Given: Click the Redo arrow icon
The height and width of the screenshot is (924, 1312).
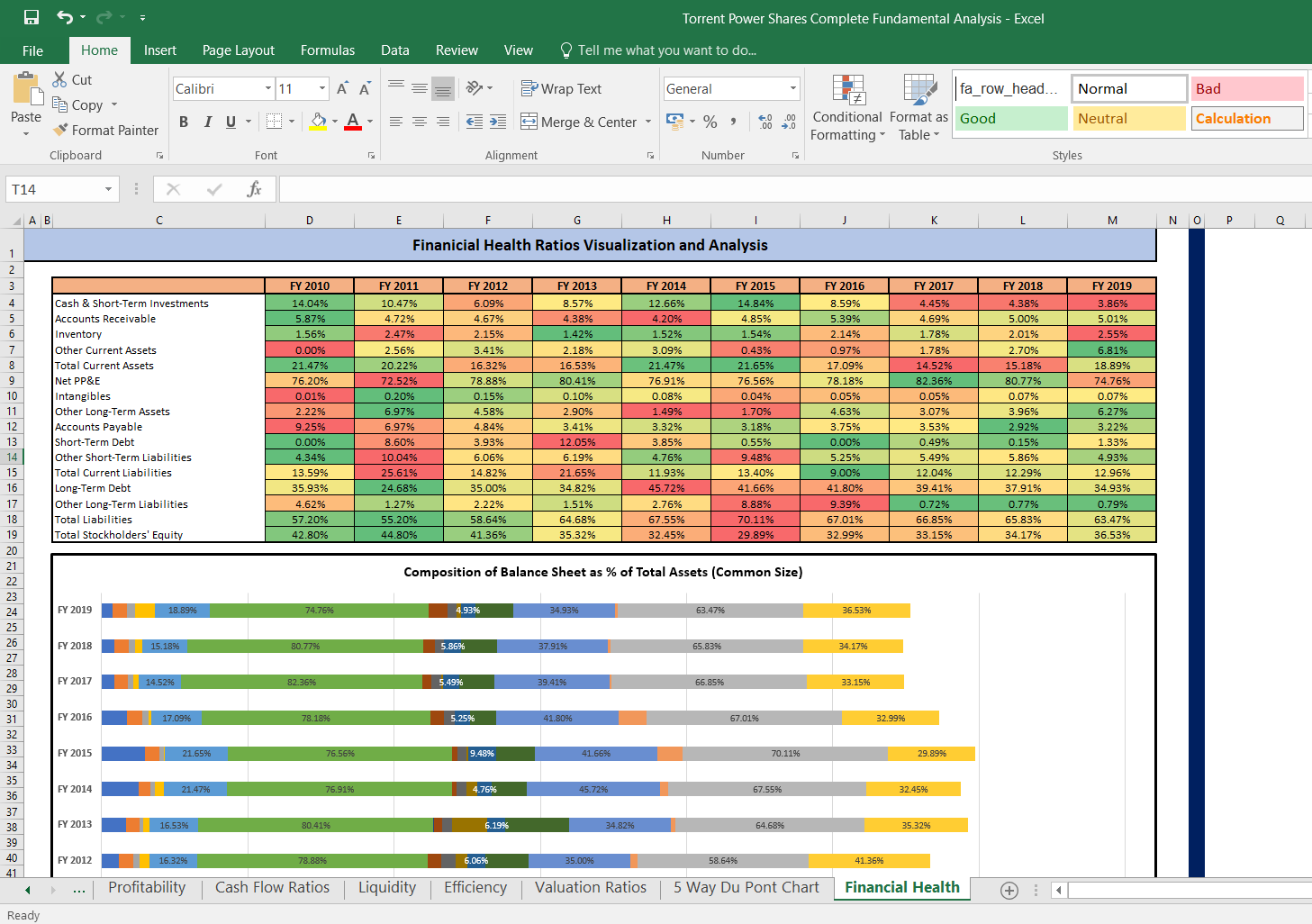Looking at the screenshot, I should point(104,17).
